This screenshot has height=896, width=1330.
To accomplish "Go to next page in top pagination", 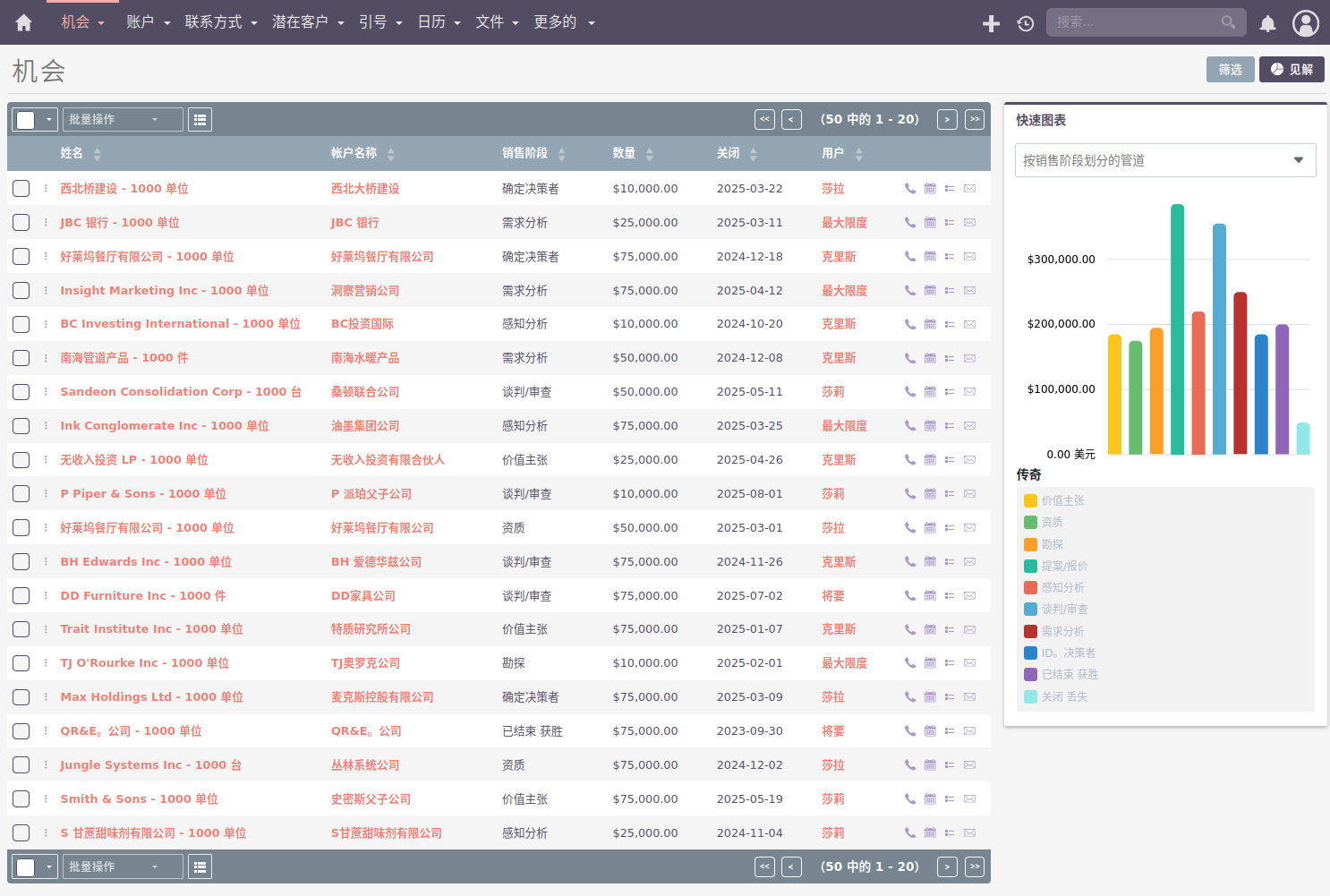I will [947, 119].
